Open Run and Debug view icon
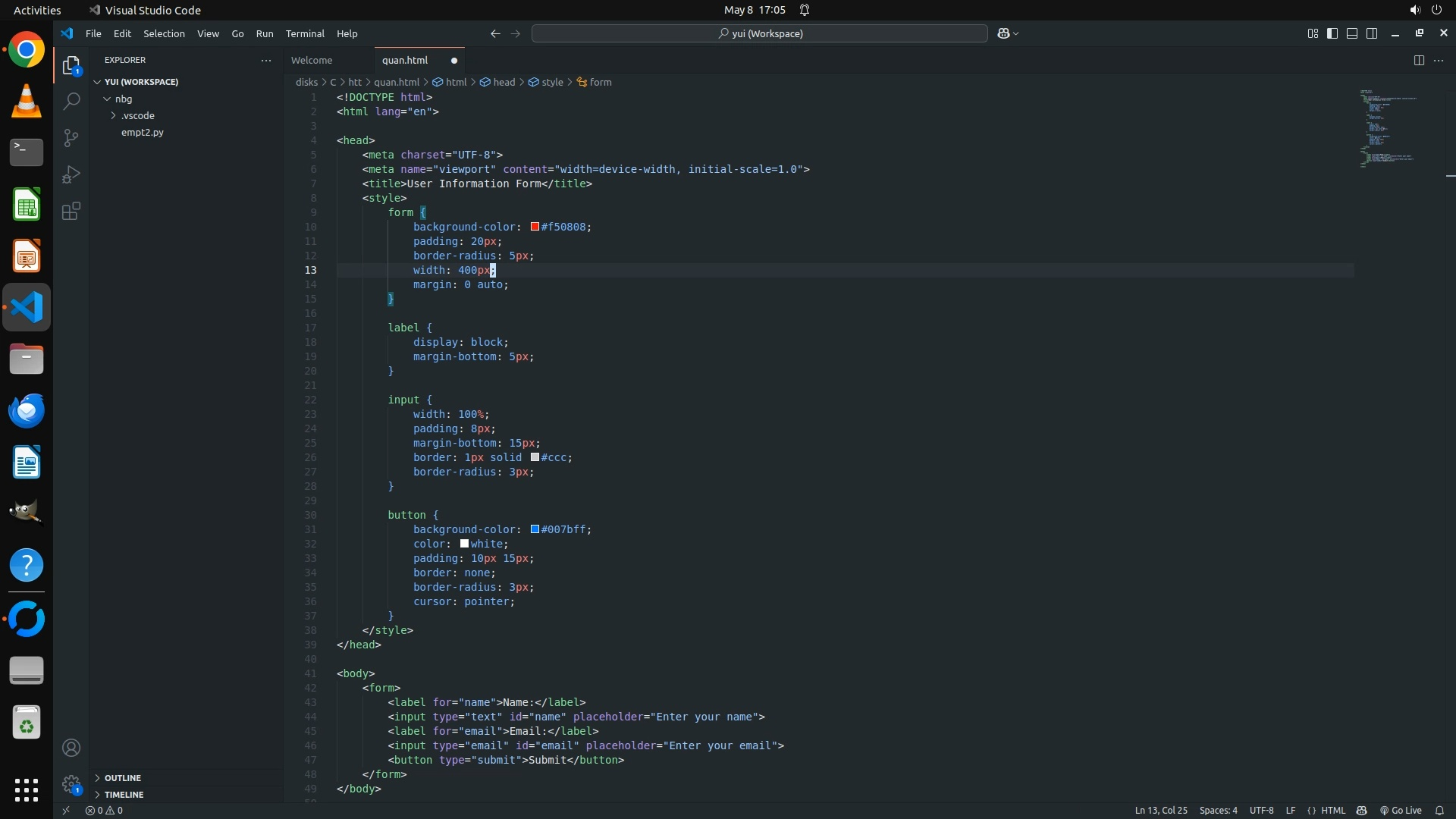This screenshot has height=819, width=1456. tap(71, 174)
